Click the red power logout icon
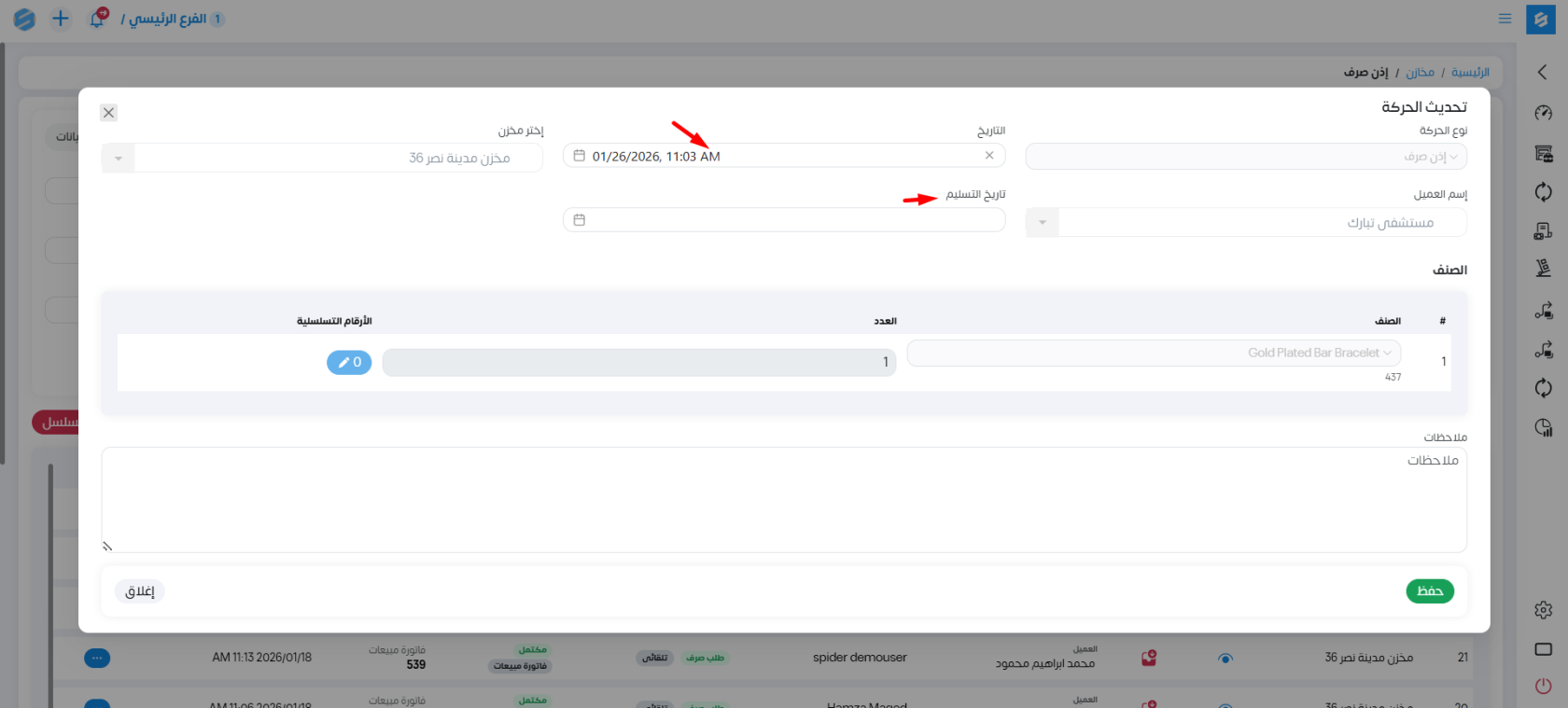This screenshot has width=1568, height=708. point(1543,687)
